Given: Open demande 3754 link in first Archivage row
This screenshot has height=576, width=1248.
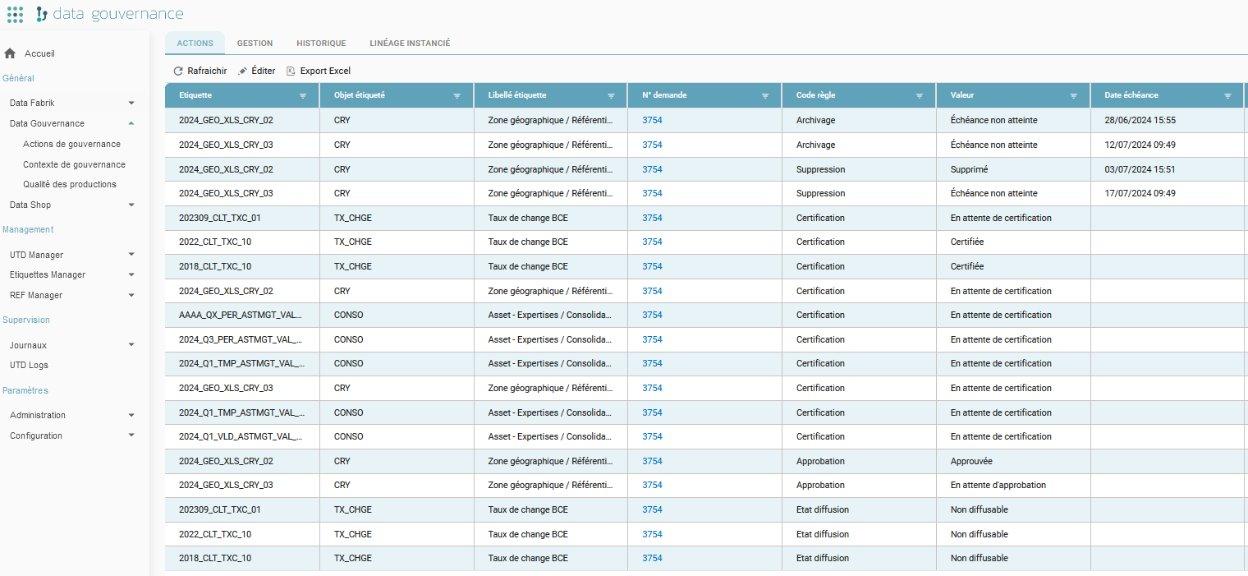Looking at the screenshot, I should coord(652,120).
